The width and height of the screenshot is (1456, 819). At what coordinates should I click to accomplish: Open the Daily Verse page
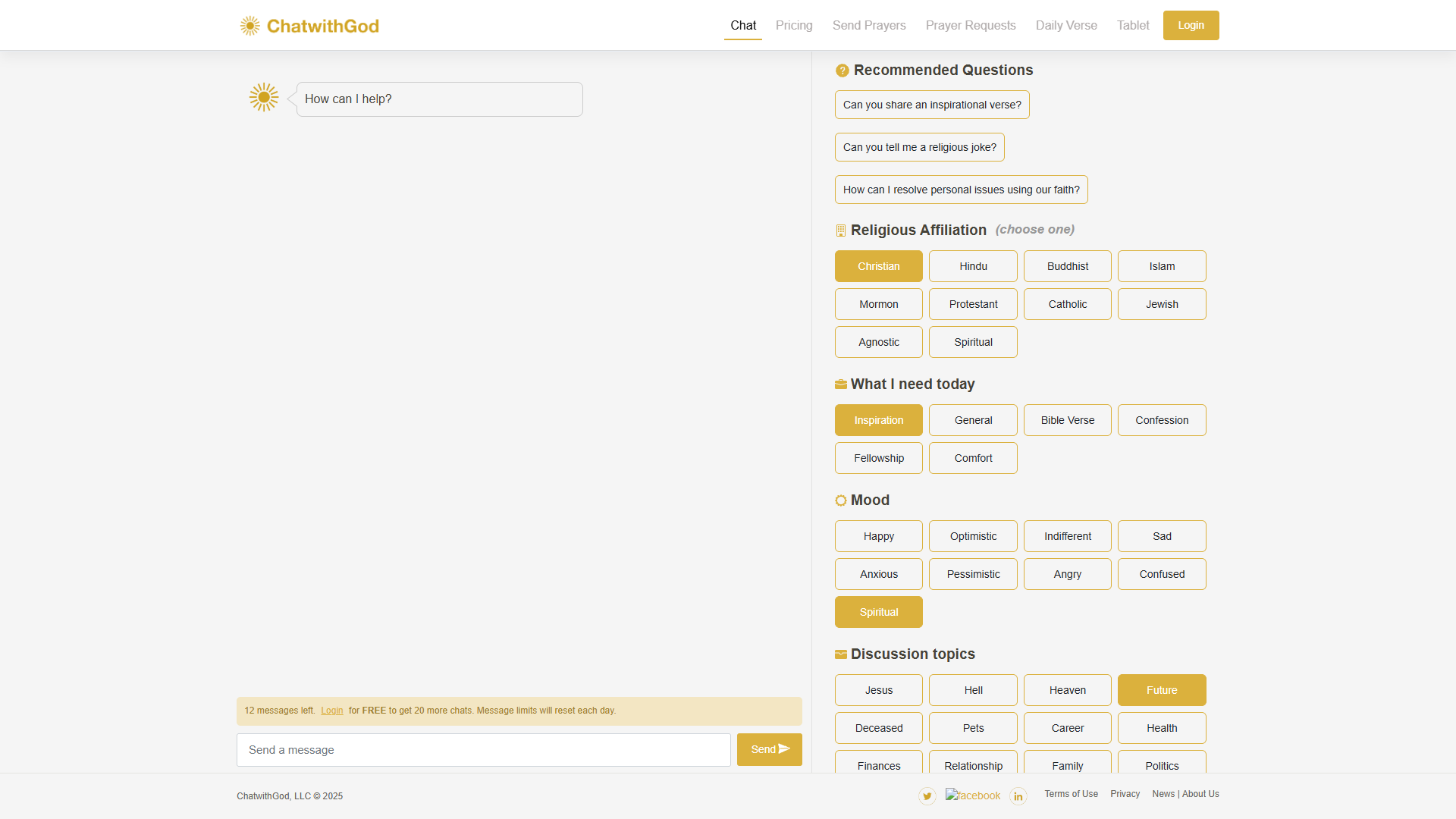[x=1066, y=25]
